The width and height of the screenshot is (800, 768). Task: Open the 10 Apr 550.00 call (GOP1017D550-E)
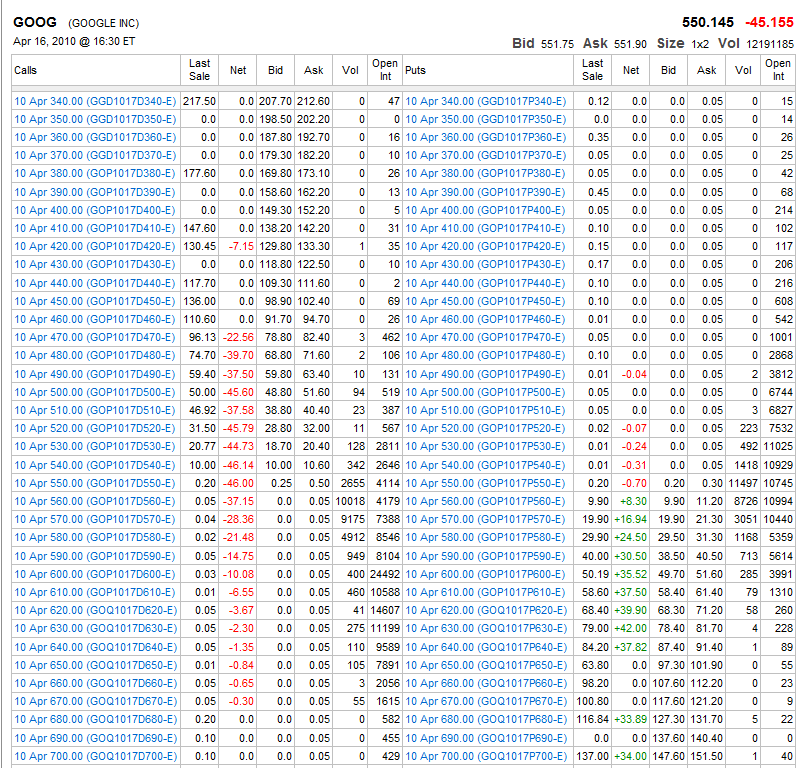95,484
